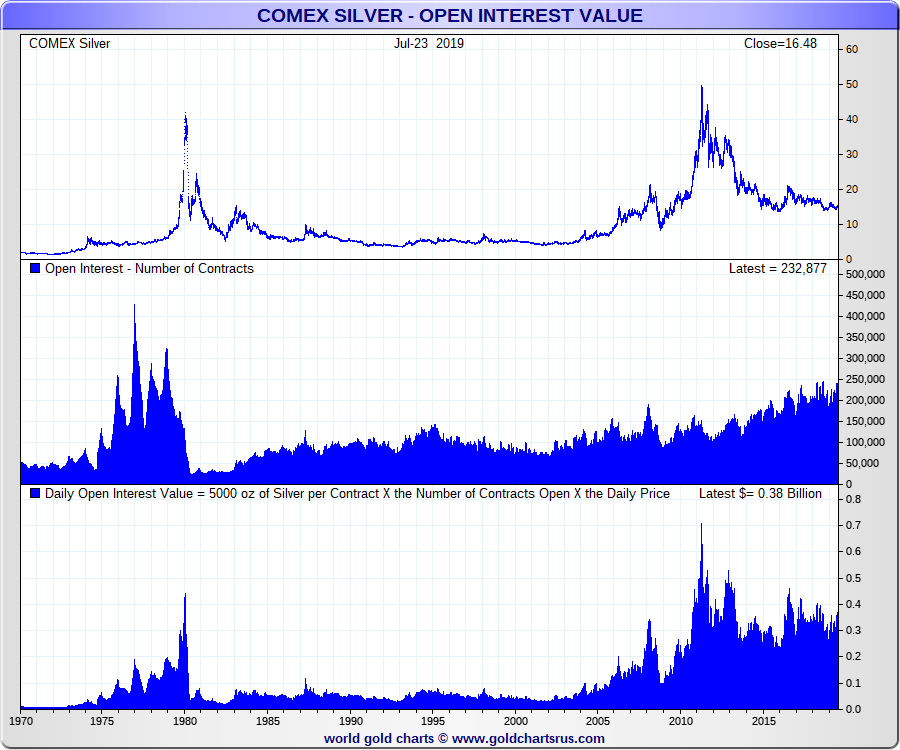
Task: Click the 2011 open interest value peak near 0.7
Action: [x=701, y=525]
